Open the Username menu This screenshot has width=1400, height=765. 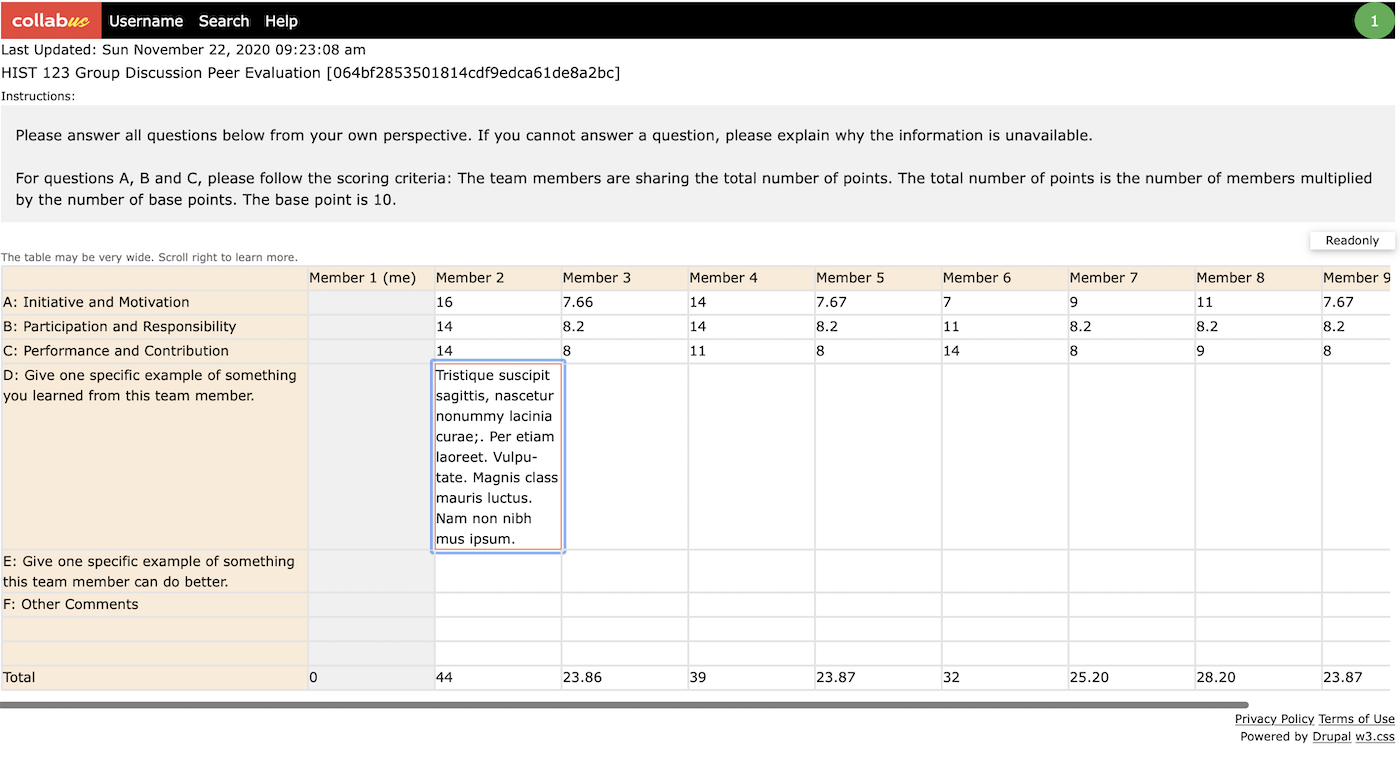[x=146, y=21]
